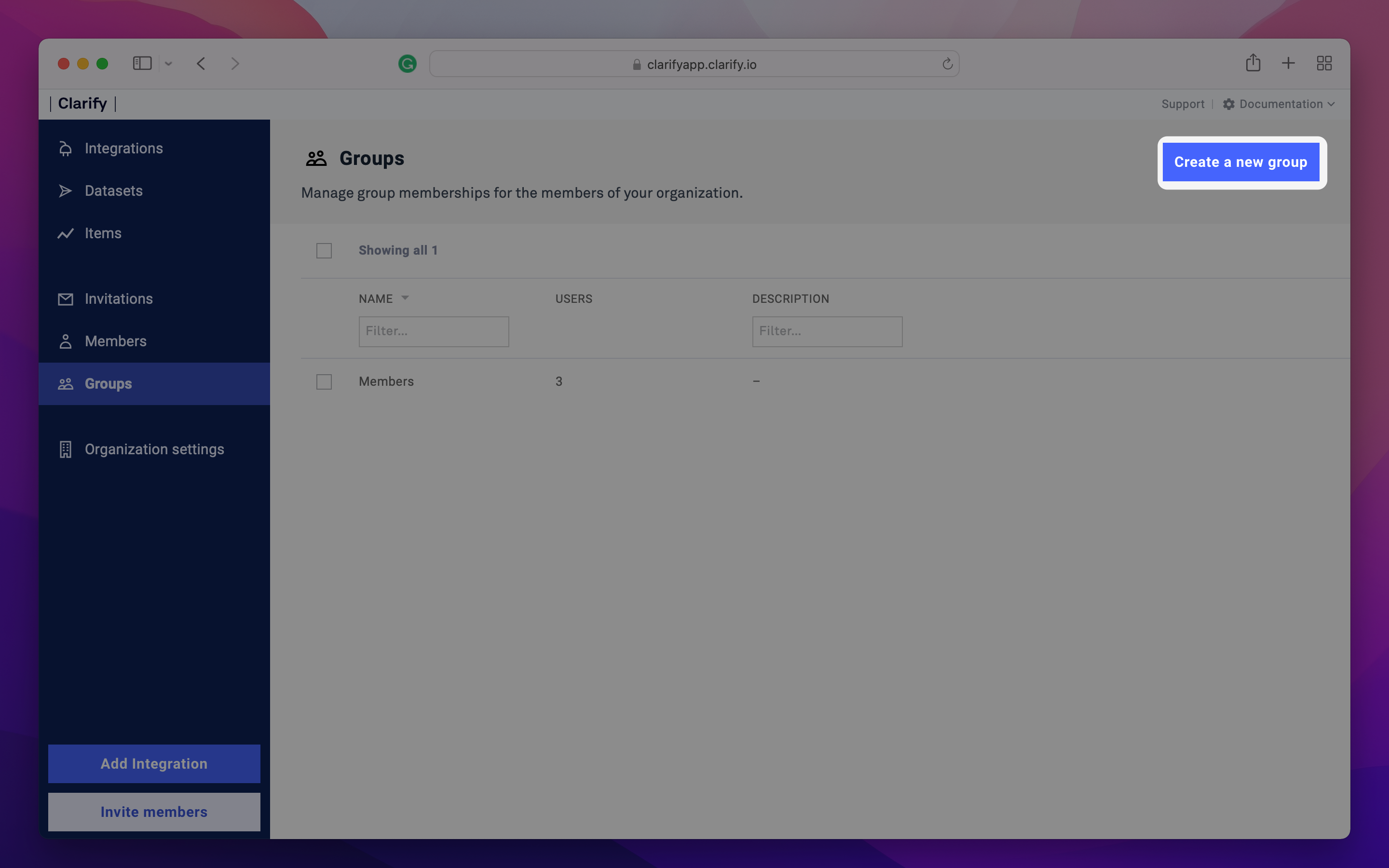Go back with the back arrow

(x=201, y=63)
